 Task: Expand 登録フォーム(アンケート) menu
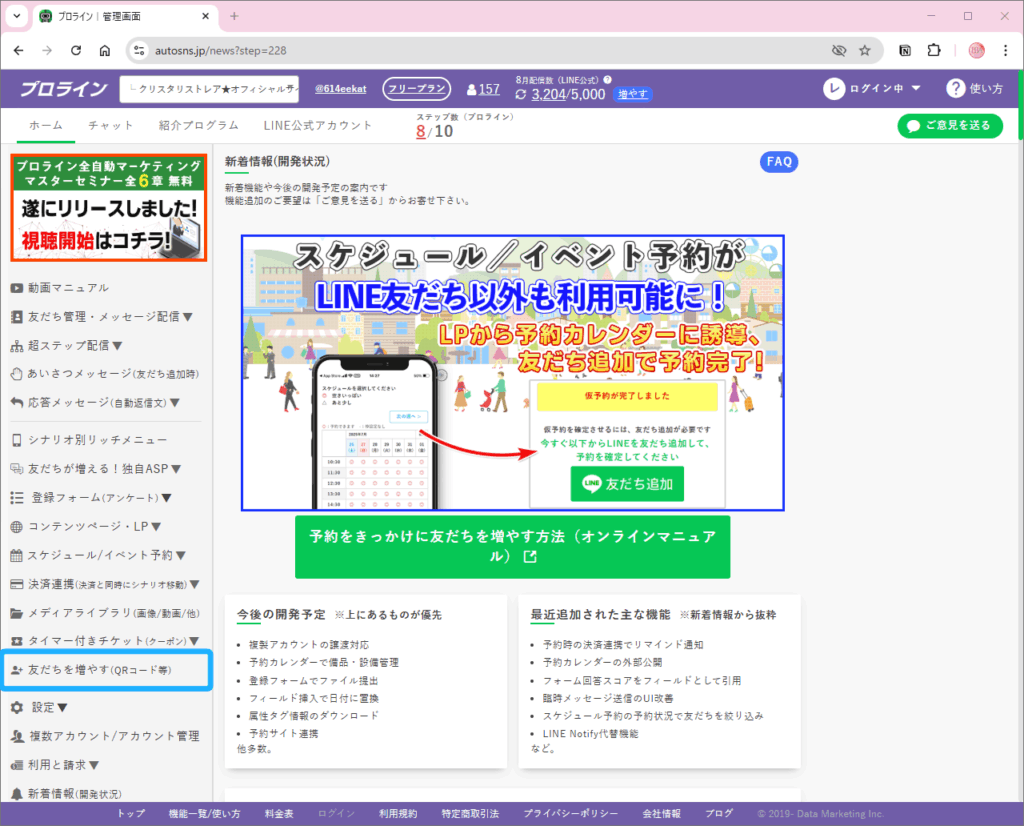pyautogui.click(x=91, y=498)
